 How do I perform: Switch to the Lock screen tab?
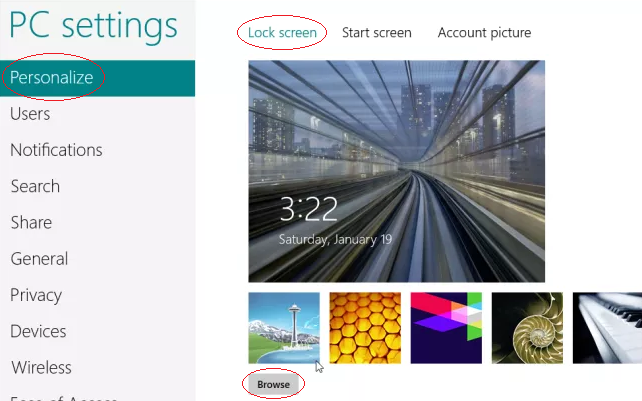pyautogui.click(x=282, y=33)
